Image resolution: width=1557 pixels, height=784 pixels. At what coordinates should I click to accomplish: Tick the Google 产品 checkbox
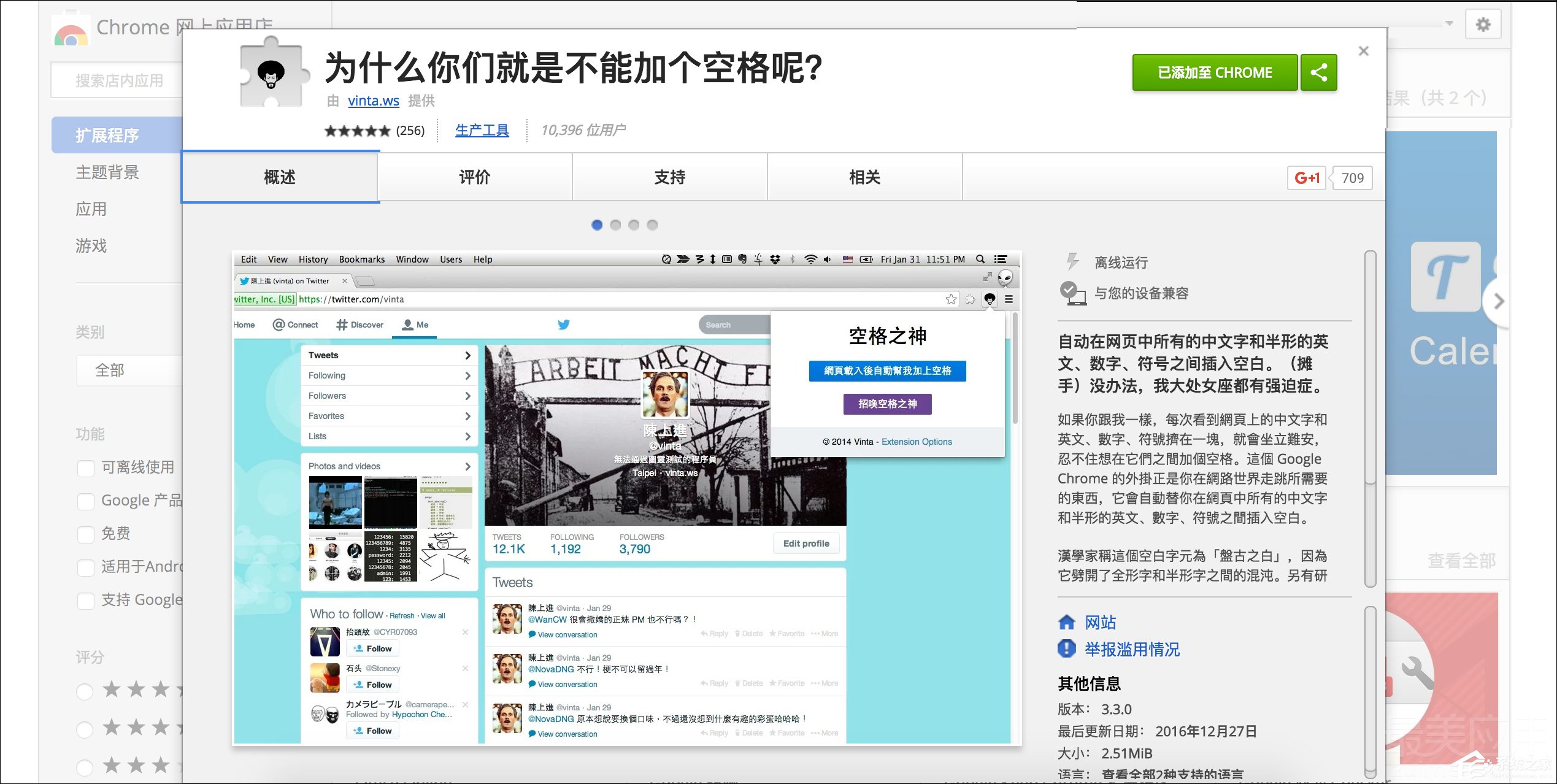[86, 502]
